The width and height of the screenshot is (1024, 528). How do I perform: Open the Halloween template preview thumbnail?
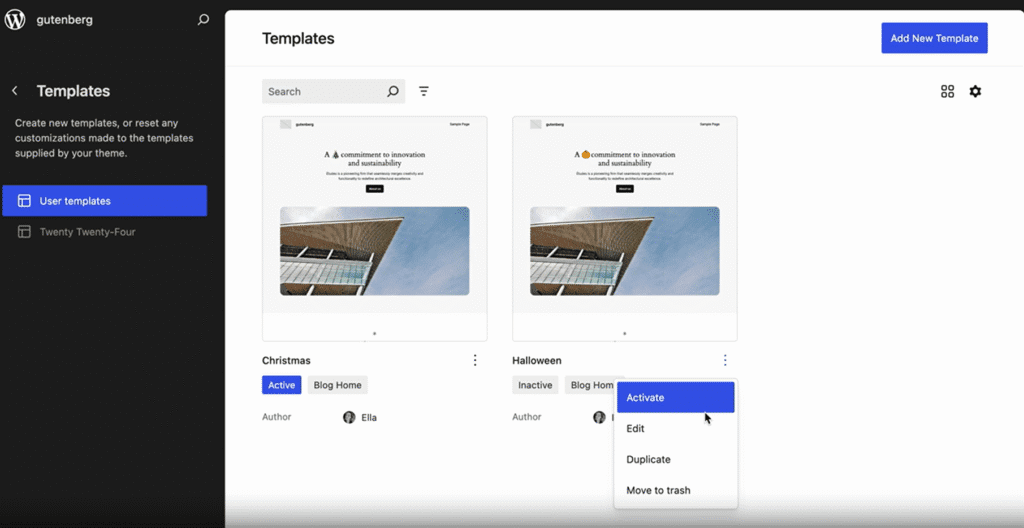click(x=624, y=229)
